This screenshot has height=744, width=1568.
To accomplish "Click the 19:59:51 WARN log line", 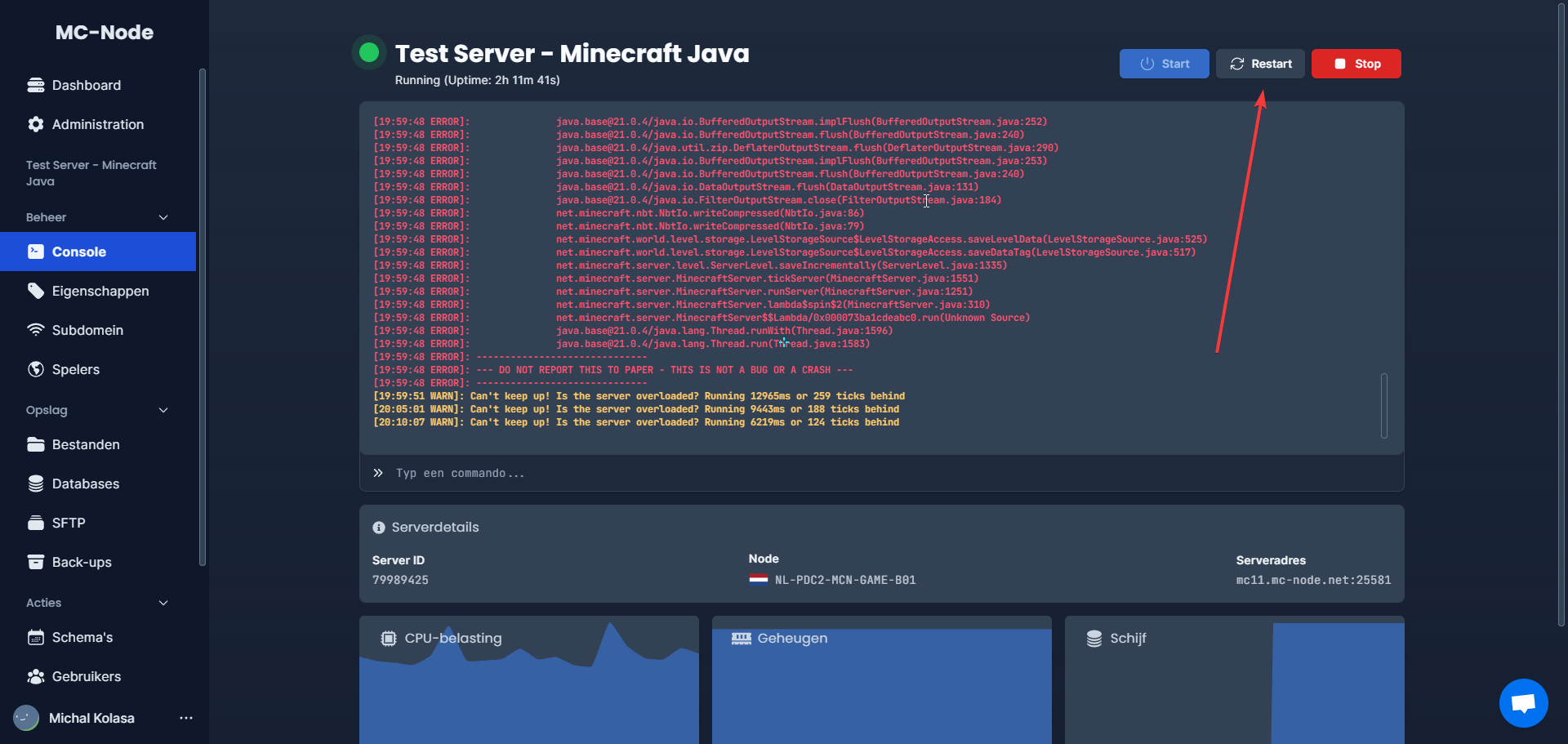I will (x=639, y=396).
